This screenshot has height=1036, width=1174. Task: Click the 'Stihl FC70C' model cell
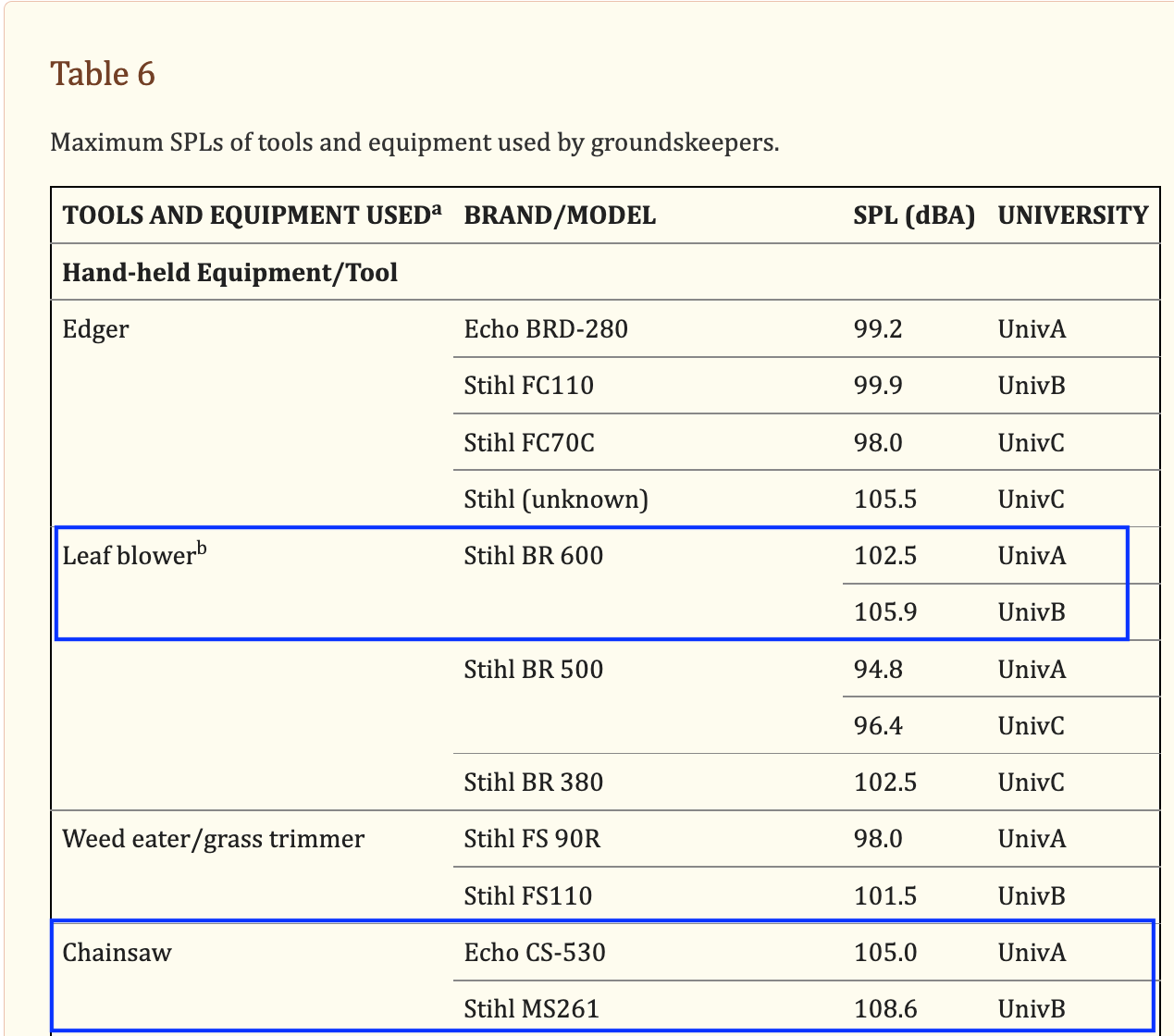[529, 443]
